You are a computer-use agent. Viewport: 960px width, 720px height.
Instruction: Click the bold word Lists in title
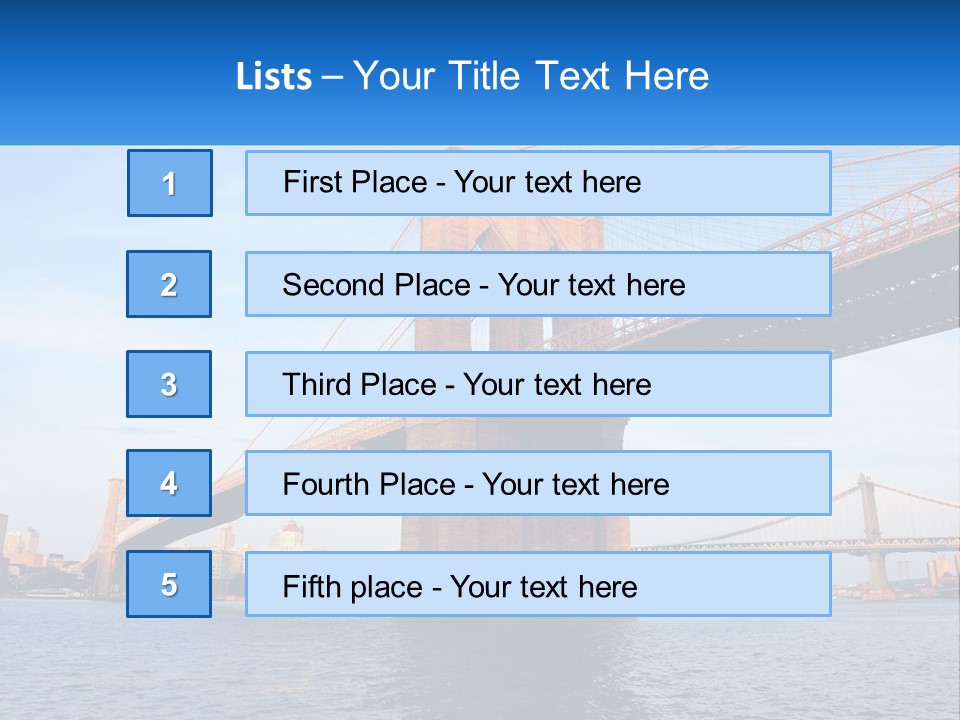tap(273, 77)
